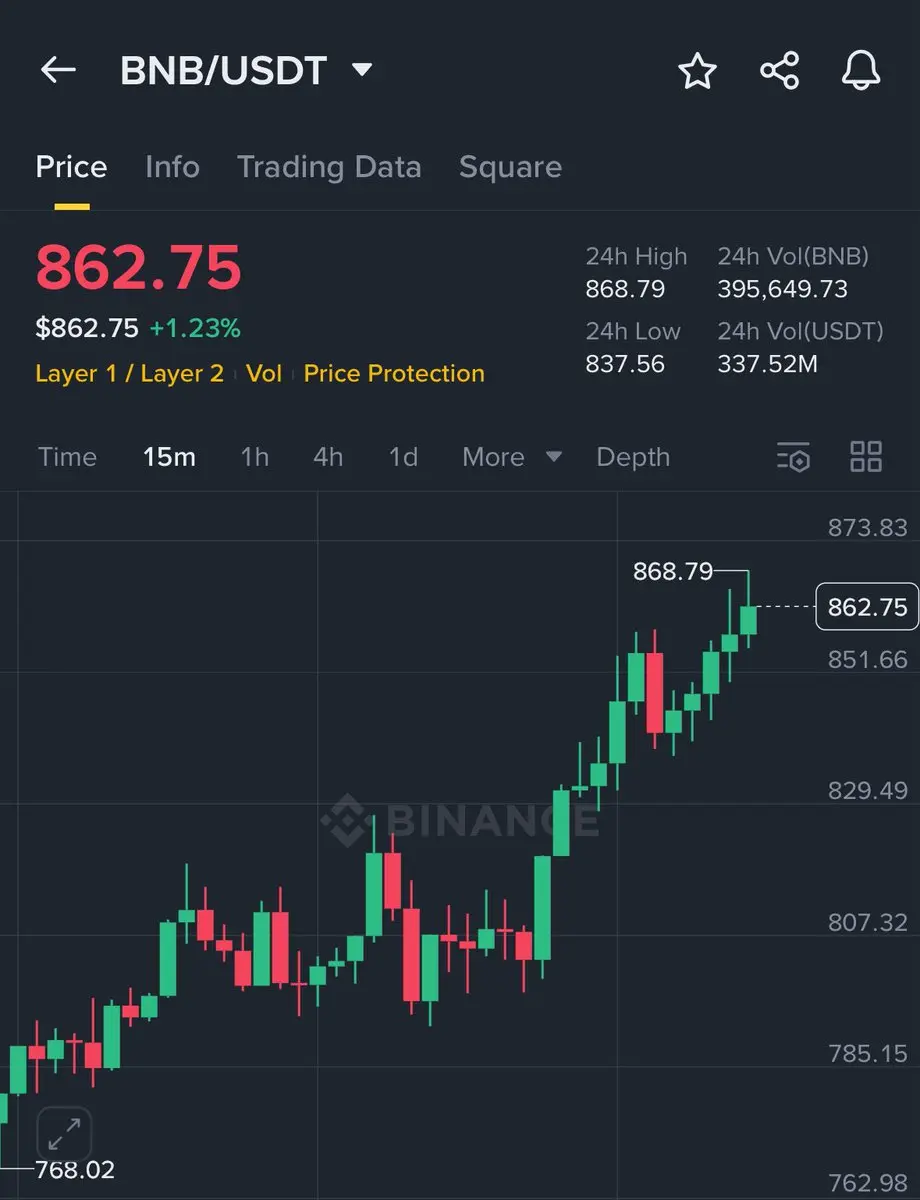
Task: Tap the 829.49 axis label
Action: 867,791
